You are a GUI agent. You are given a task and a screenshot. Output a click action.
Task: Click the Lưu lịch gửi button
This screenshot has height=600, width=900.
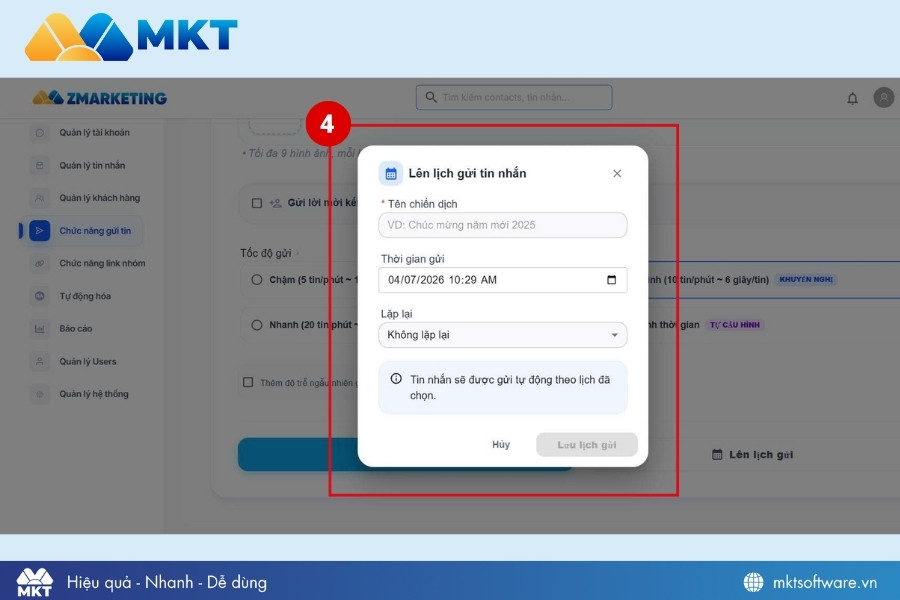point(586,445)
